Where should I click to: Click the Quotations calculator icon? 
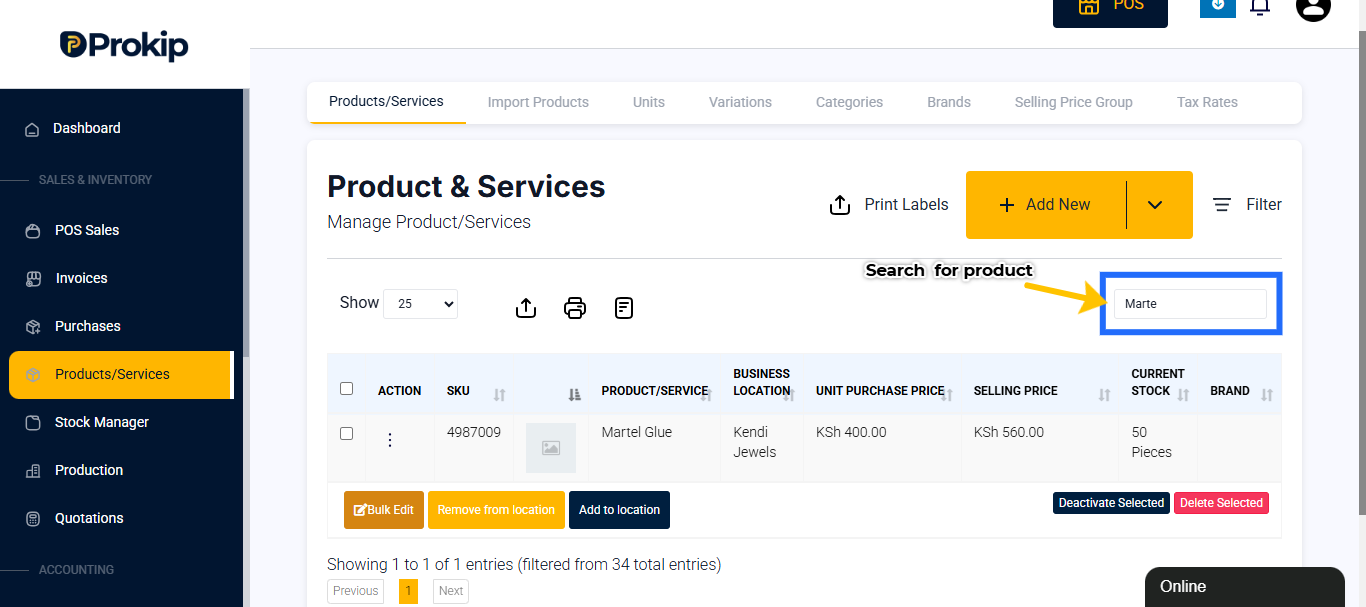pos(33,519)
